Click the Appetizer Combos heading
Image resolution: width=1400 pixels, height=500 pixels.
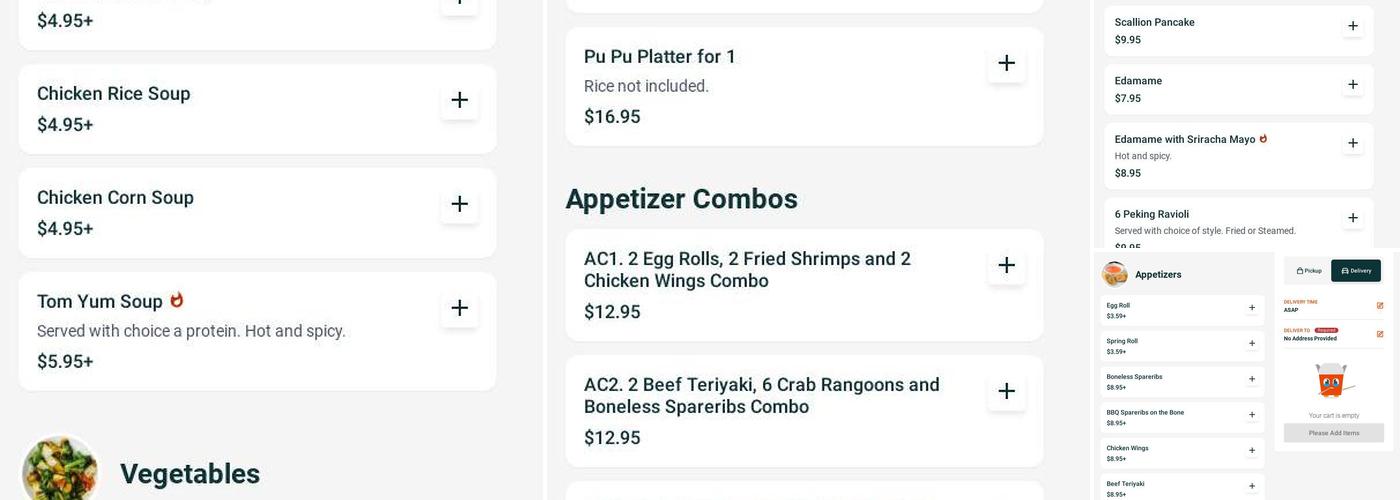click(681, 199)
